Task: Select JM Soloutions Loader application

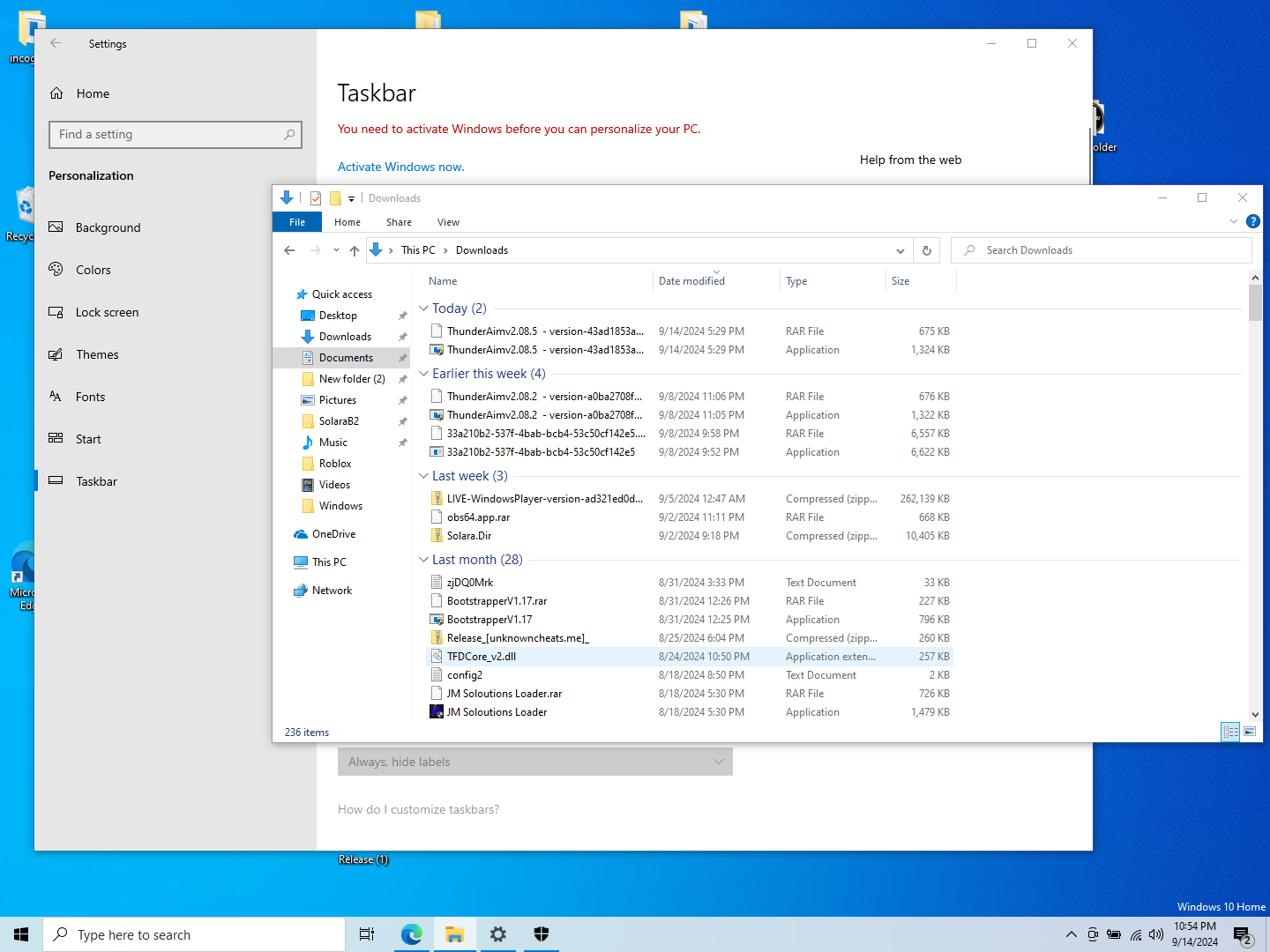Action: pos(690,712)
